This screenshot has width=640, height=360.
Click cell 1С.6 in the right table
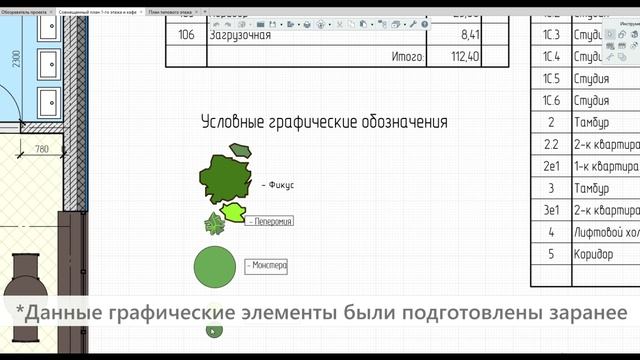pyautogui.click(x=551, y=100)
